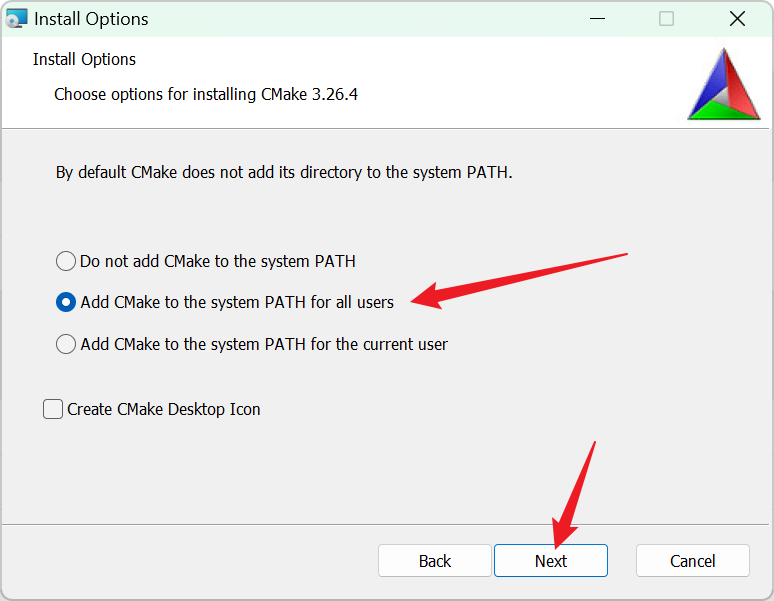Click the 'By default CMake does not add' text
Screen dimensions: 774x601
pos(284,172)
